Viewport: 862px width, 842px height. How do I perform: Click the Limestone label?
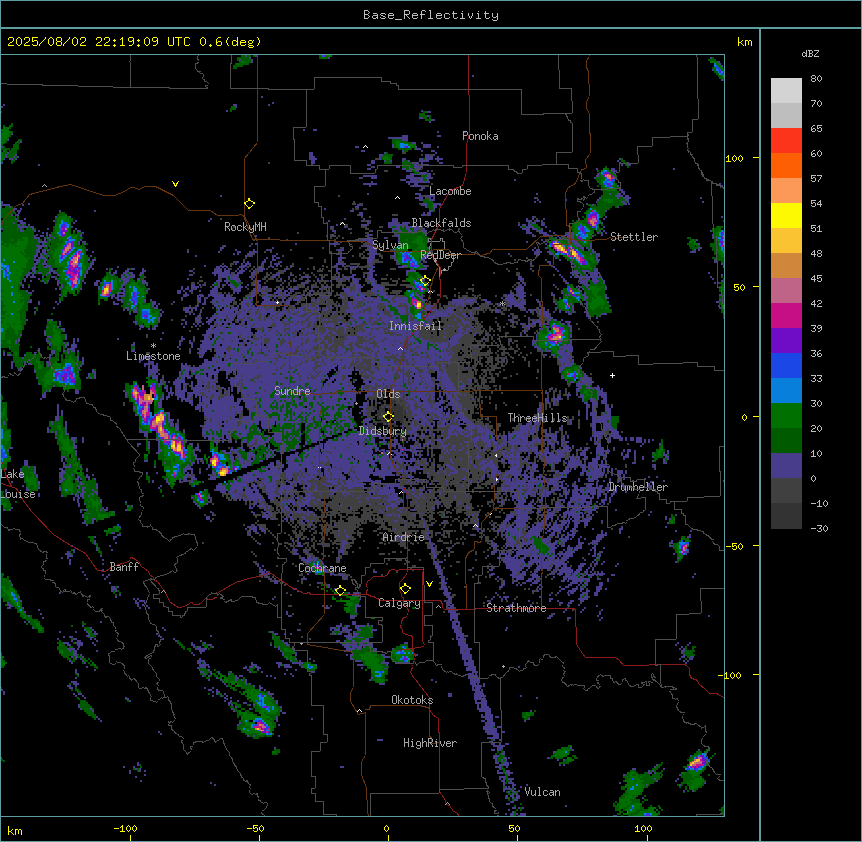[x=153, y=356]
